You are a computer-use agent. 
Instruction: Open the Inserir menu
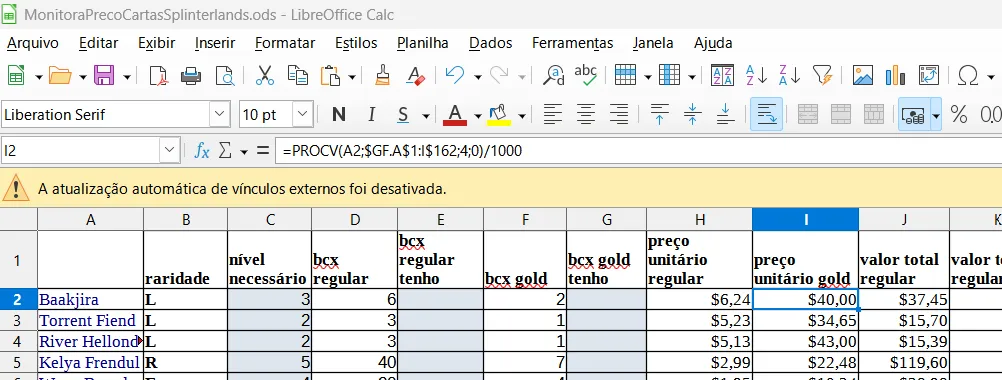click(215, 43)
